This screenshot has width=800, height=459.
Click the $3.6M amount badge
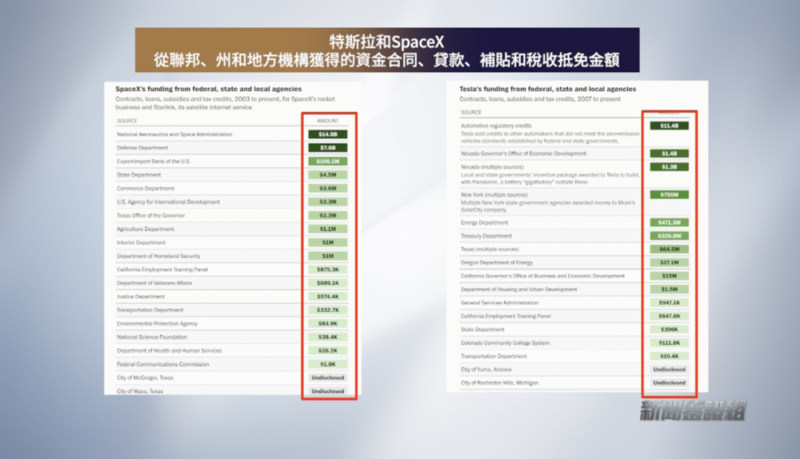pyautogui.click(x=328, y=189)
